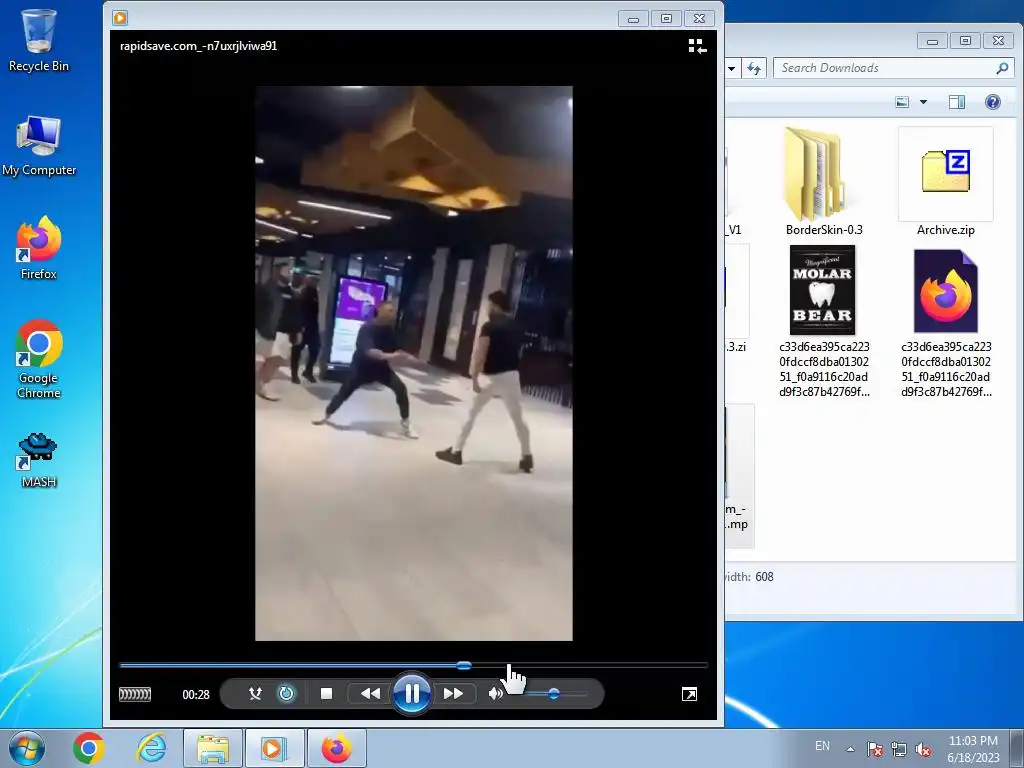This screenshot has height=768, width=1024.
Task: Switch to Library view icon
Action: click(x=697, y=46)
